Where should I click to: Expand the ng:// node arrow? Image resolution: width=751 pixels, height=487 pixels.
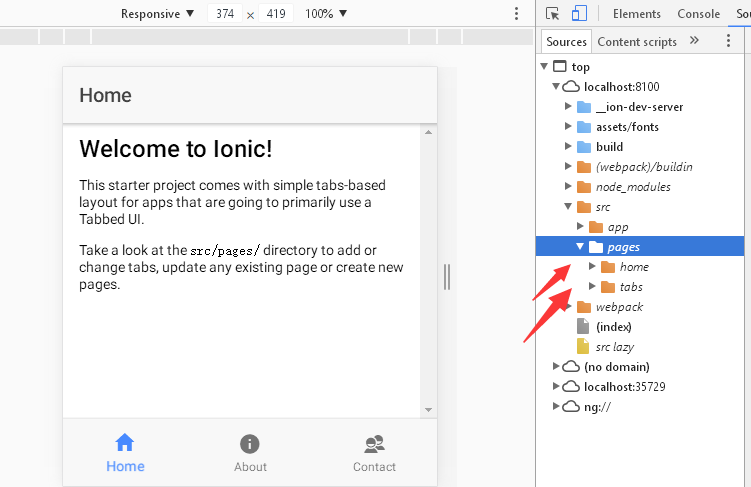coord(556,406)
